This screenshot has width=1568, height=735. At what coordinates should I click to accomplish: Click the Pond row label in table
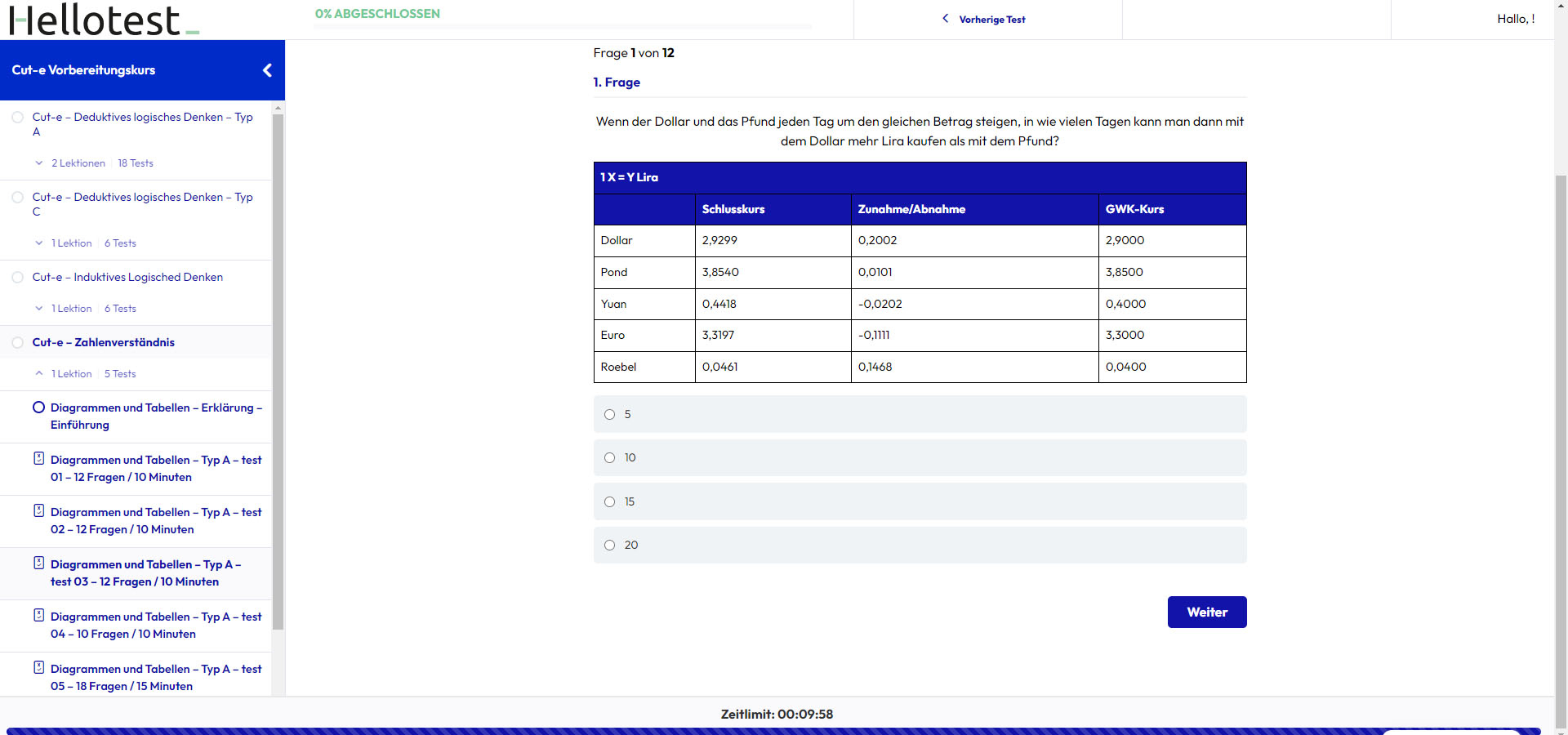click(614, 273)
